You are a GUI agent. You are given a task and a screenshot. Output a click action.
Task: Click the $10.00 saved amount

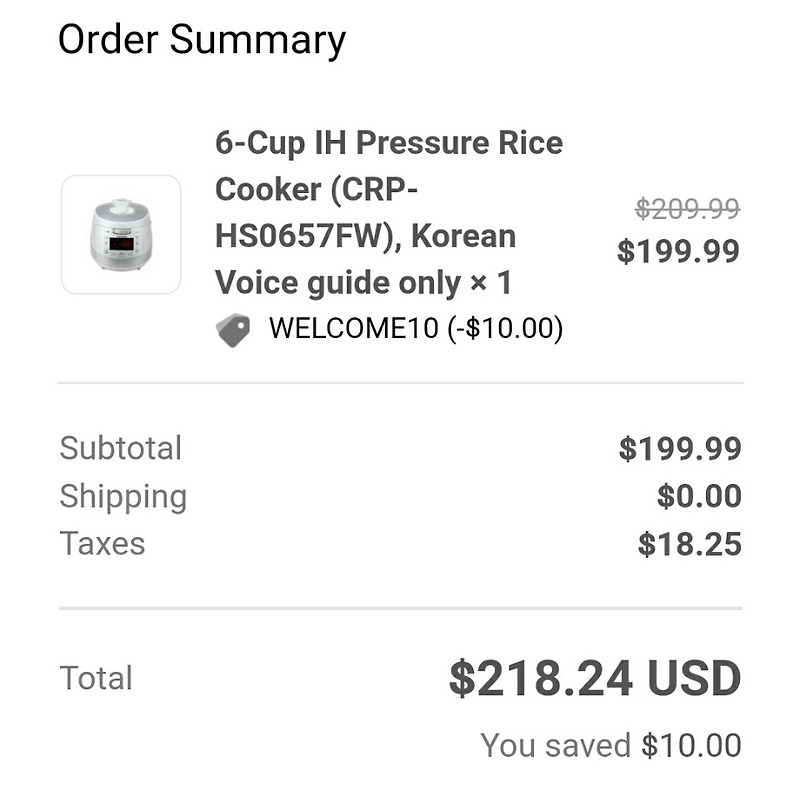(691, 745)
